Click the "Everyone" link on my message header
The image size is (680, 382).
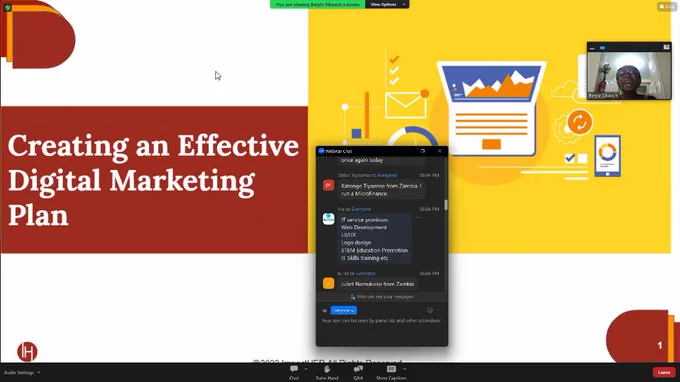point(361,209)
